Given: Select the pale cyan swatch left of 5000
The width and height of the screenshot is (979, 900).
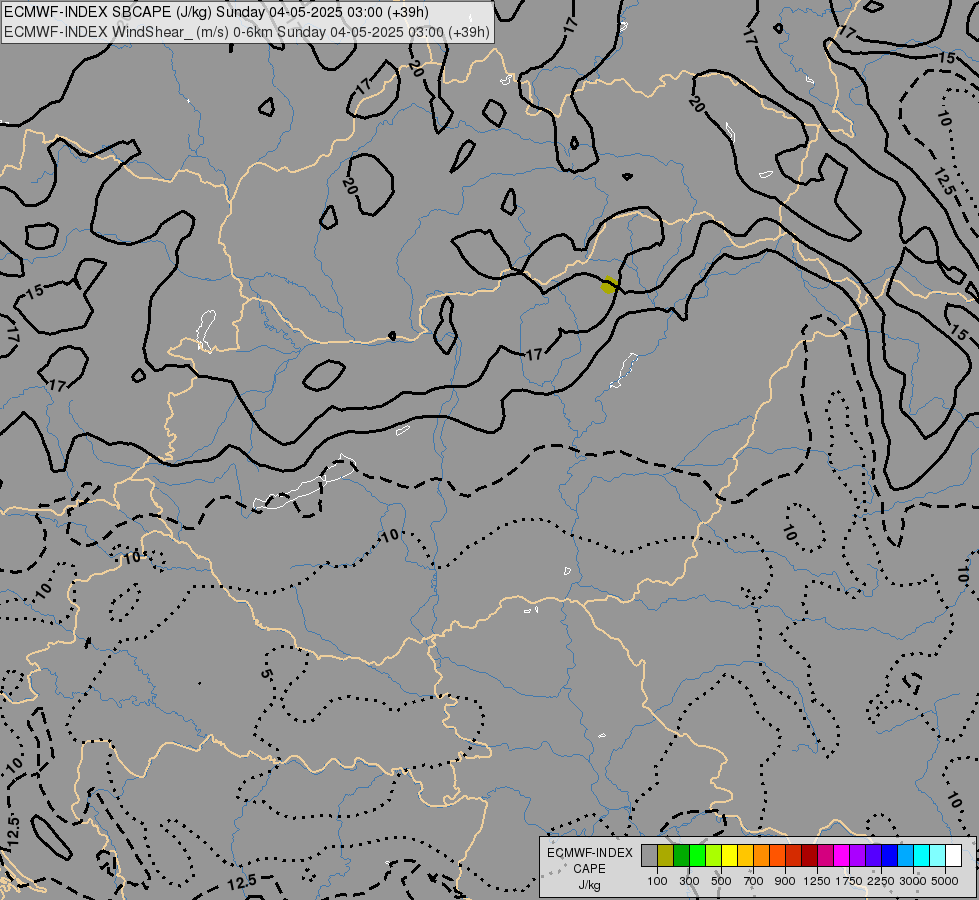Looking at the screenshot, I should click(x=938, y=855).
